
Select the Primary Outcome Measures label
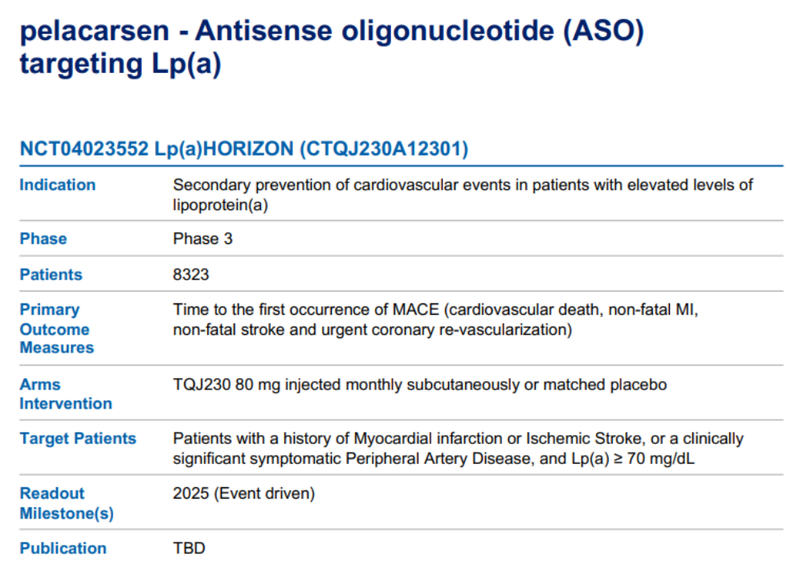(55, 329)
